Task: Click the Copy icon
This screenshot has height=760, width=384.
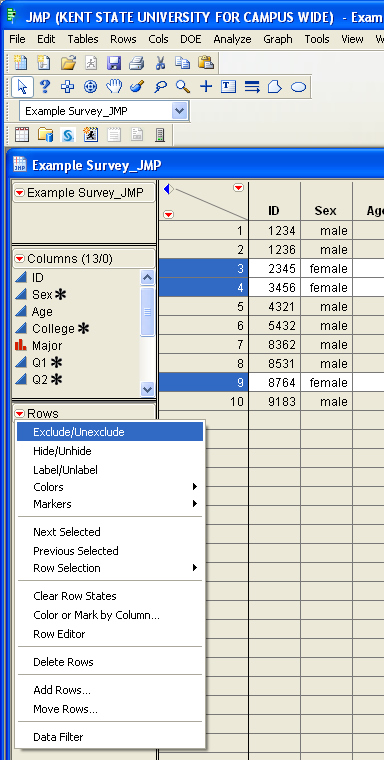Action: click(x=183, y=63)
